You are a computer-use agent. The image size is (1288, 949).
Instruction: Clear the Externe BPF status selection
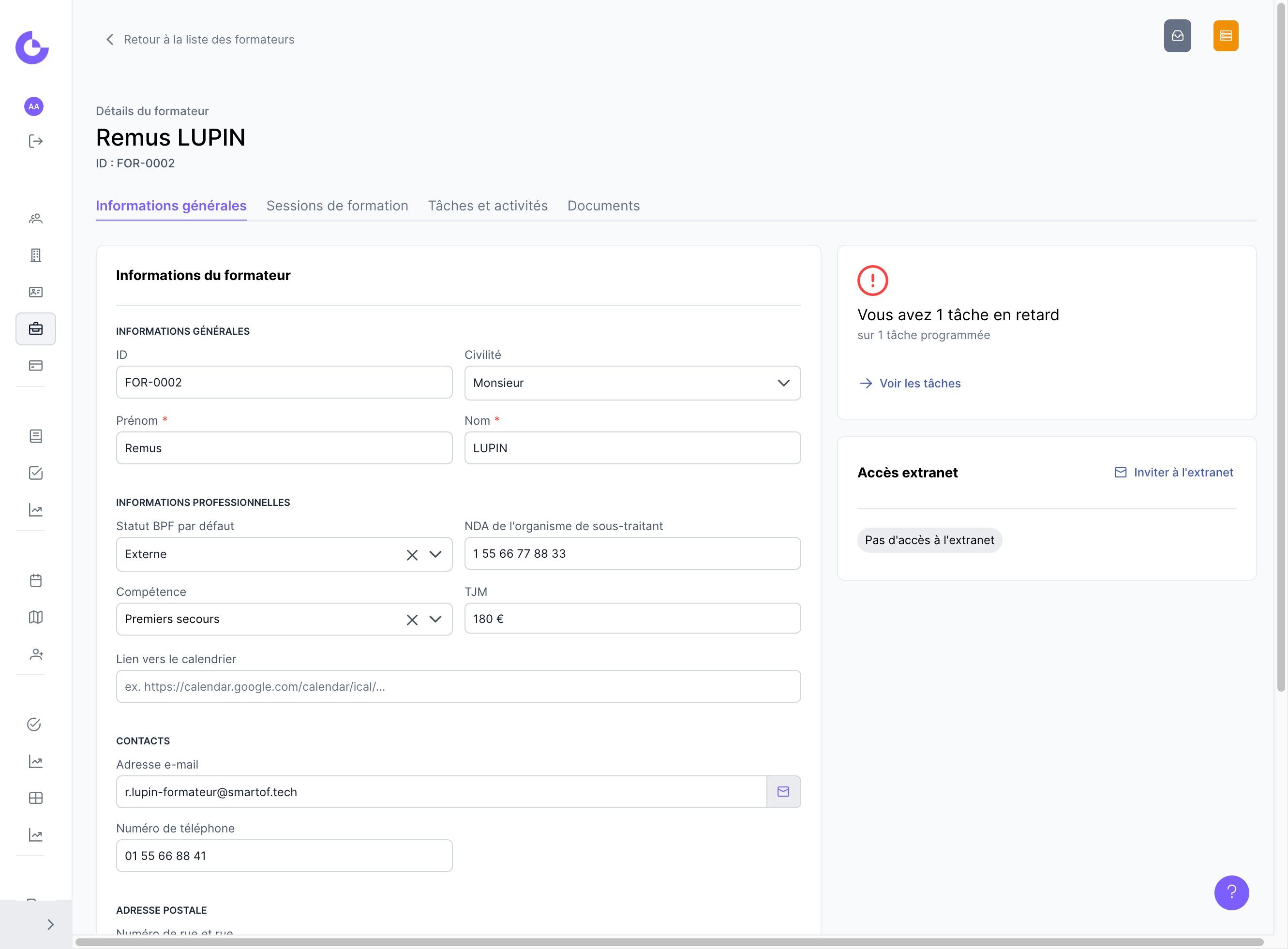[x=412, y=555]
